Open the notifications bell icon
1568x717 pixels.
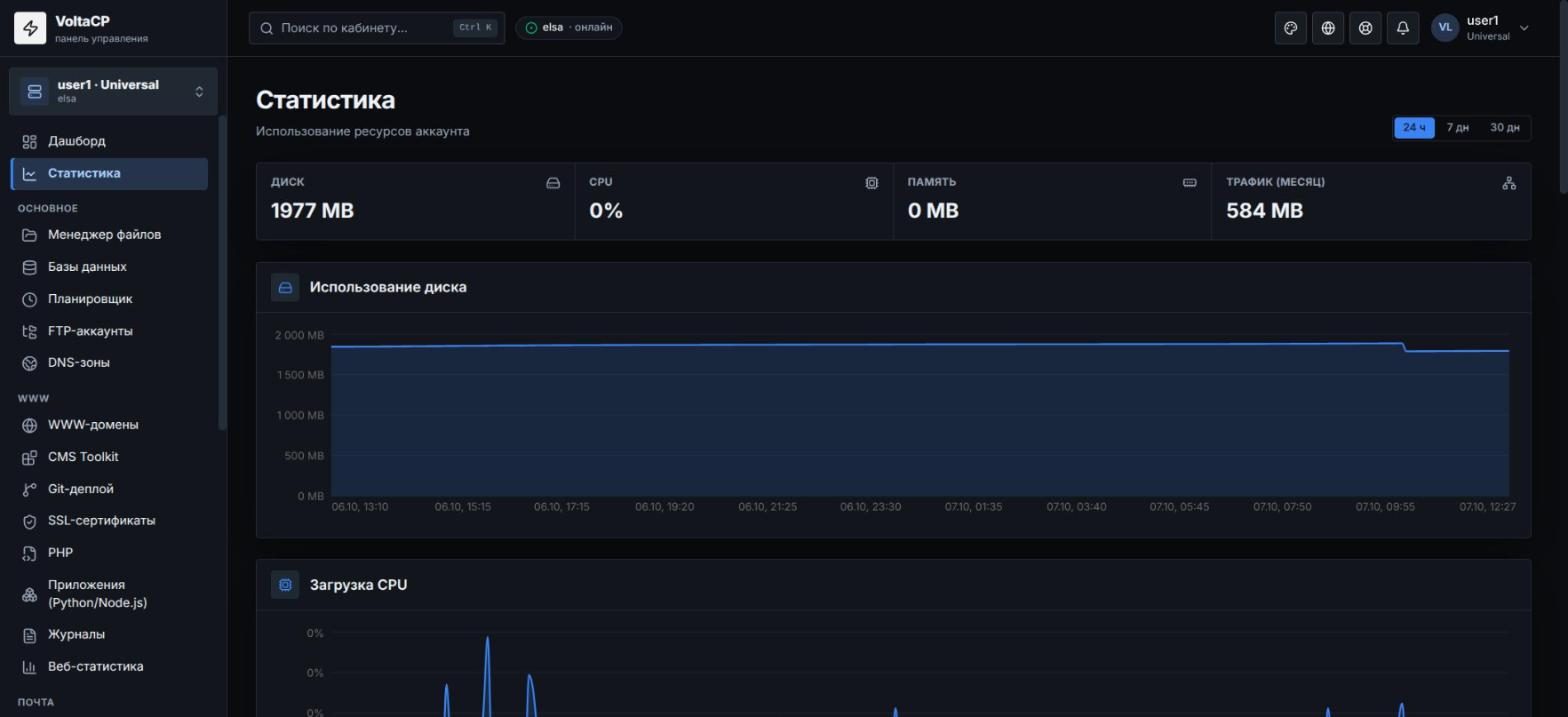coord(1403,28)
